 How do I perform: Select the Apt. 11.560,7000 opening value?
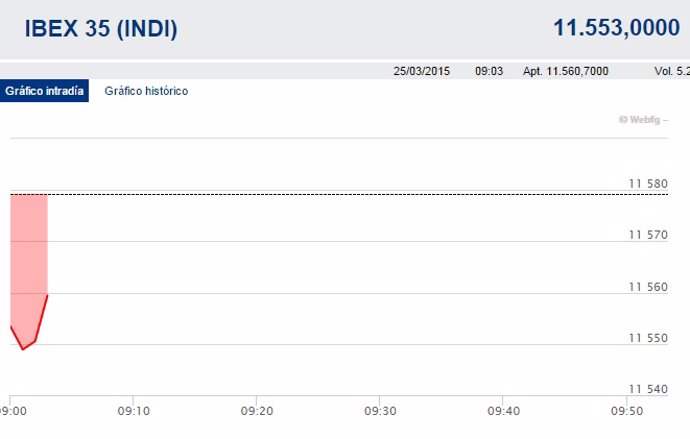click(565, 71)
